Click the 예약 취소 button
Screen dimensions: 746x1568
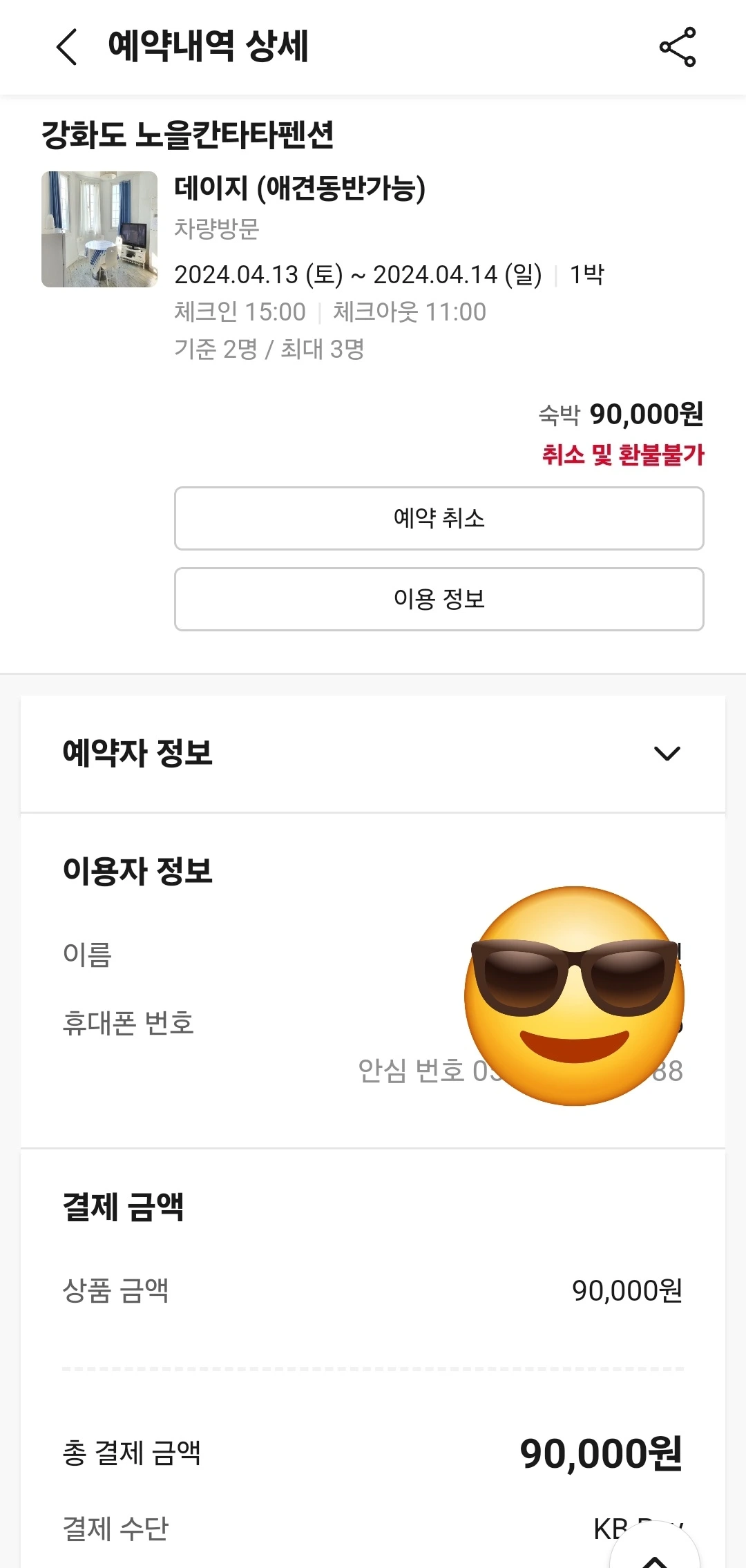439,518
